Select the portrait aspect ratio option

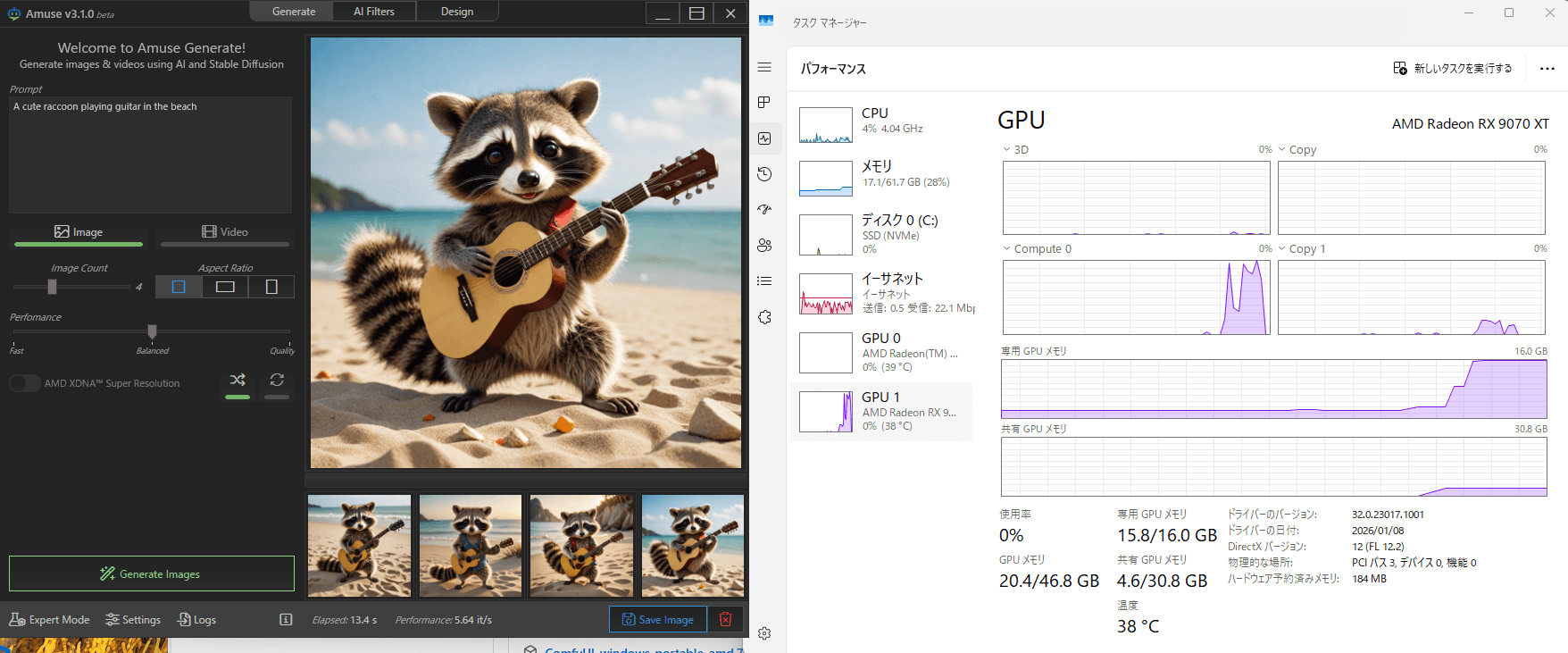tap(271, 287)
